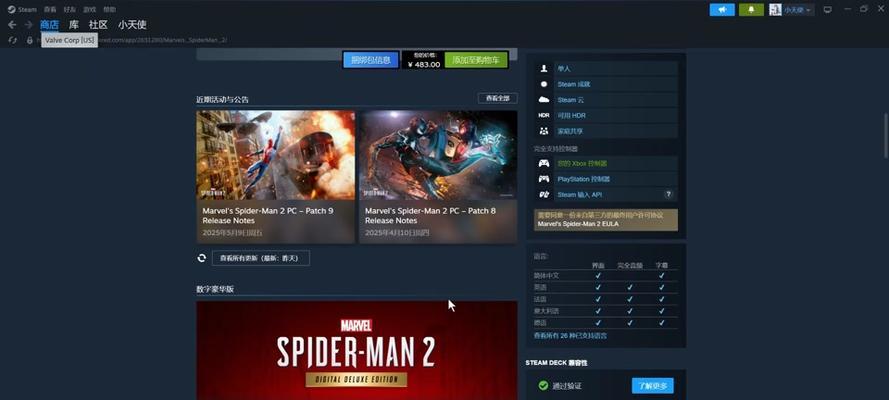Image resolution: width=889 pixels, height=400 pixels.
Task: Open the megaphone announcements button
Action: click(x=722, y=10)
